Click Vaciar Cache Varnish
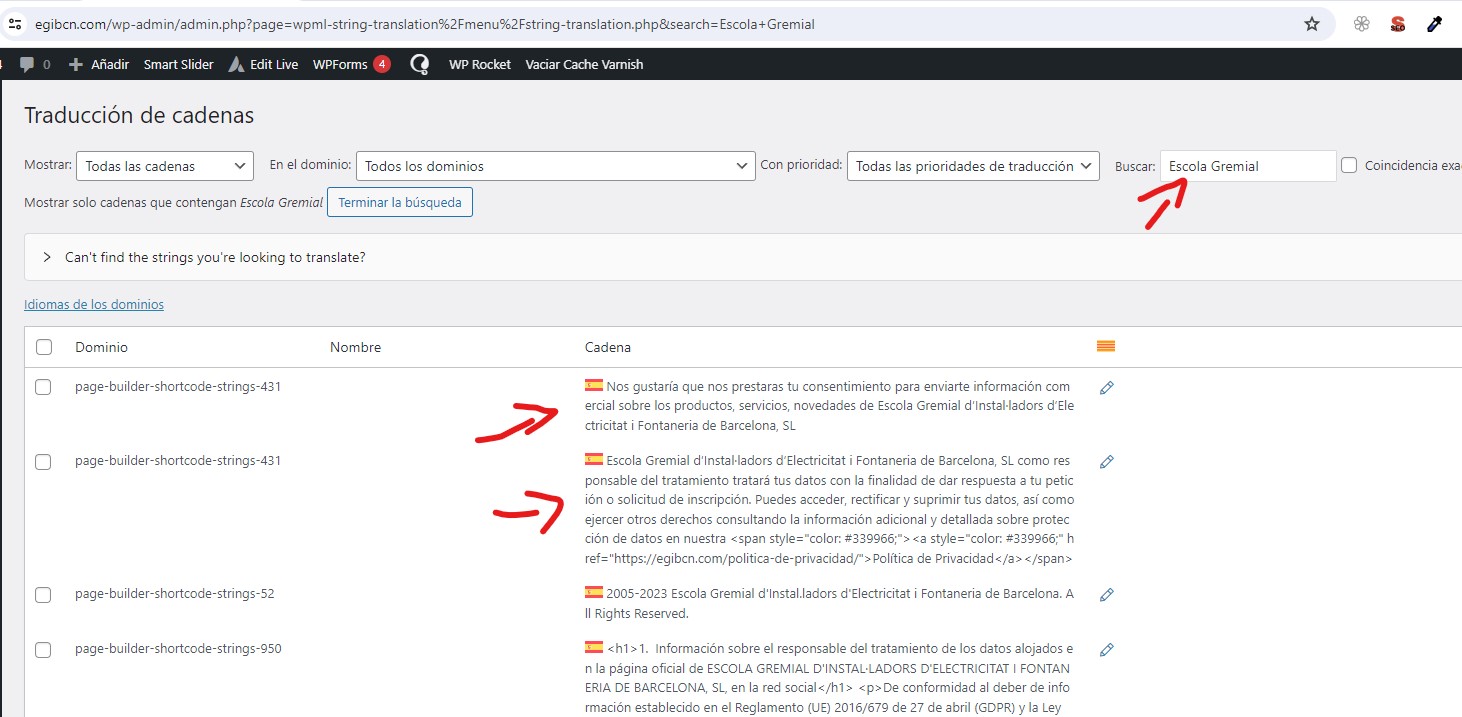 (x=584, y=64)
